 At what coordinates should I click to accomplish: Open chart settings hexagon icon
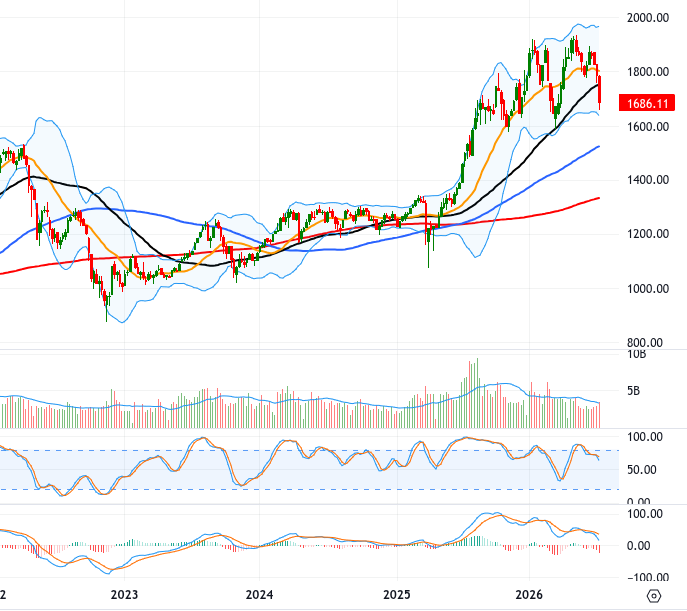click(x=653, y=596)
